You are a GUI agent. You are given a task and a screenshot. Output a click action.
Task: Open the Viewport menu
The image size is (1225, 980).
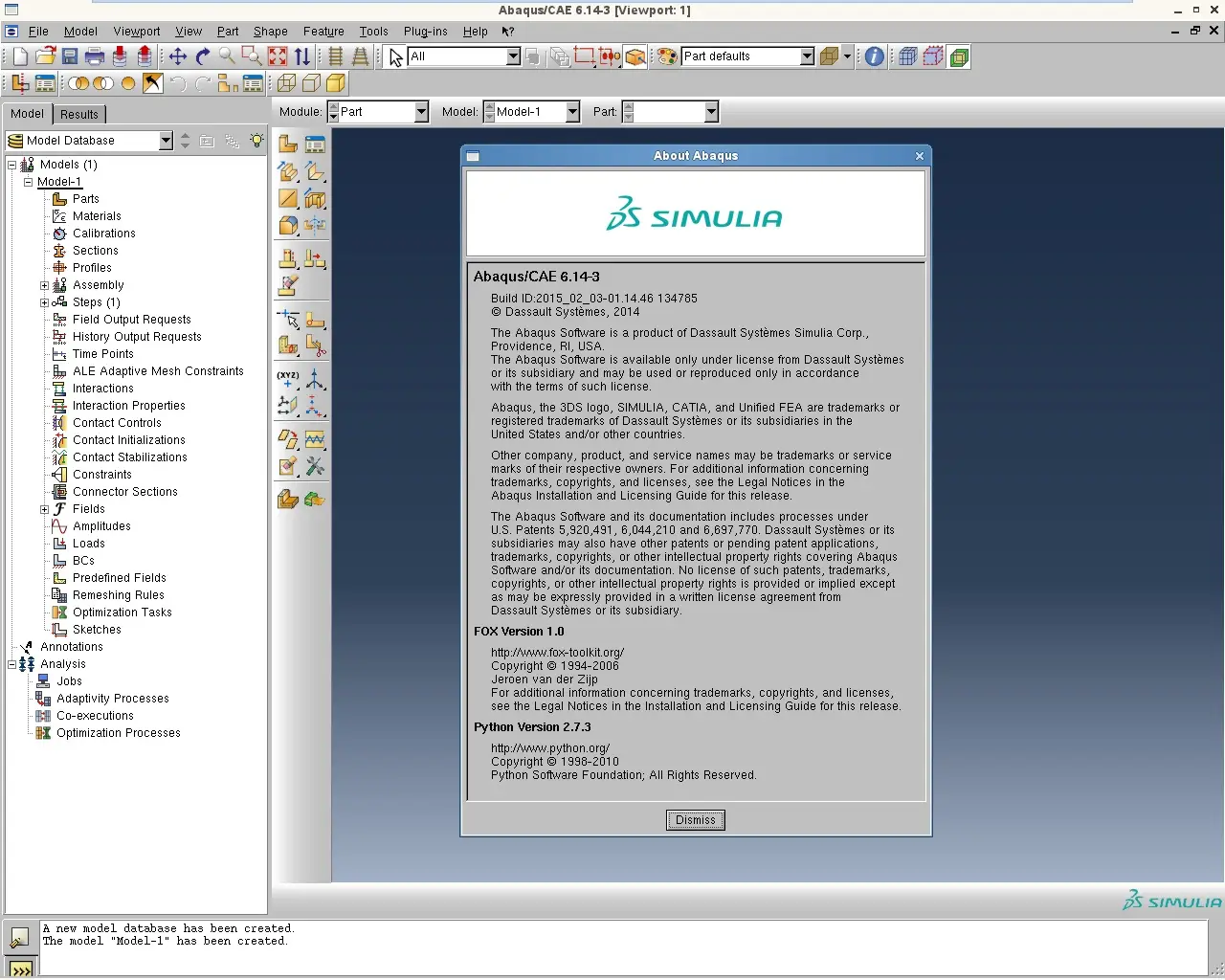point(137,32)
